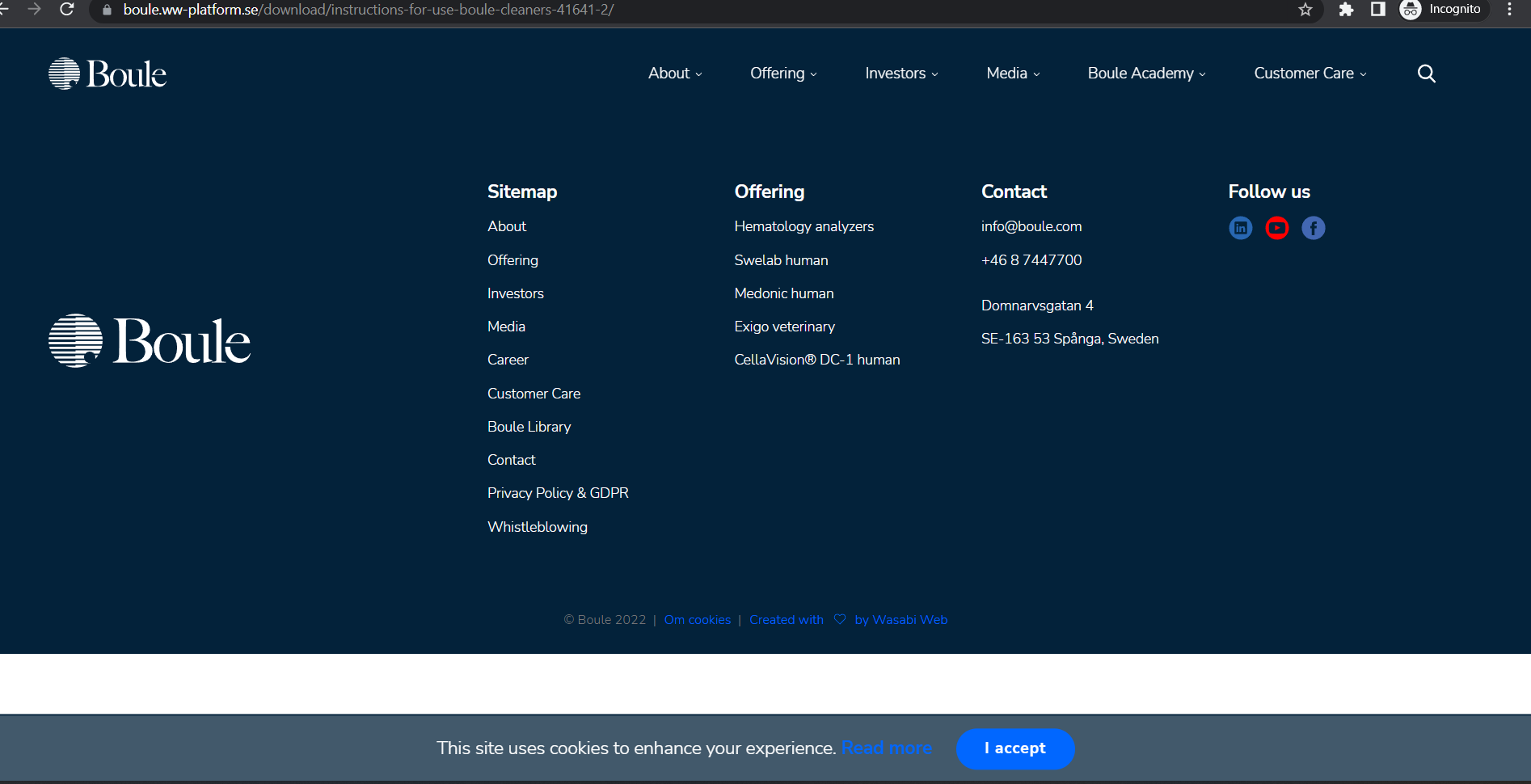
Task: Open the Incognito profile indicator
Action: click(x=1444, y=10)
